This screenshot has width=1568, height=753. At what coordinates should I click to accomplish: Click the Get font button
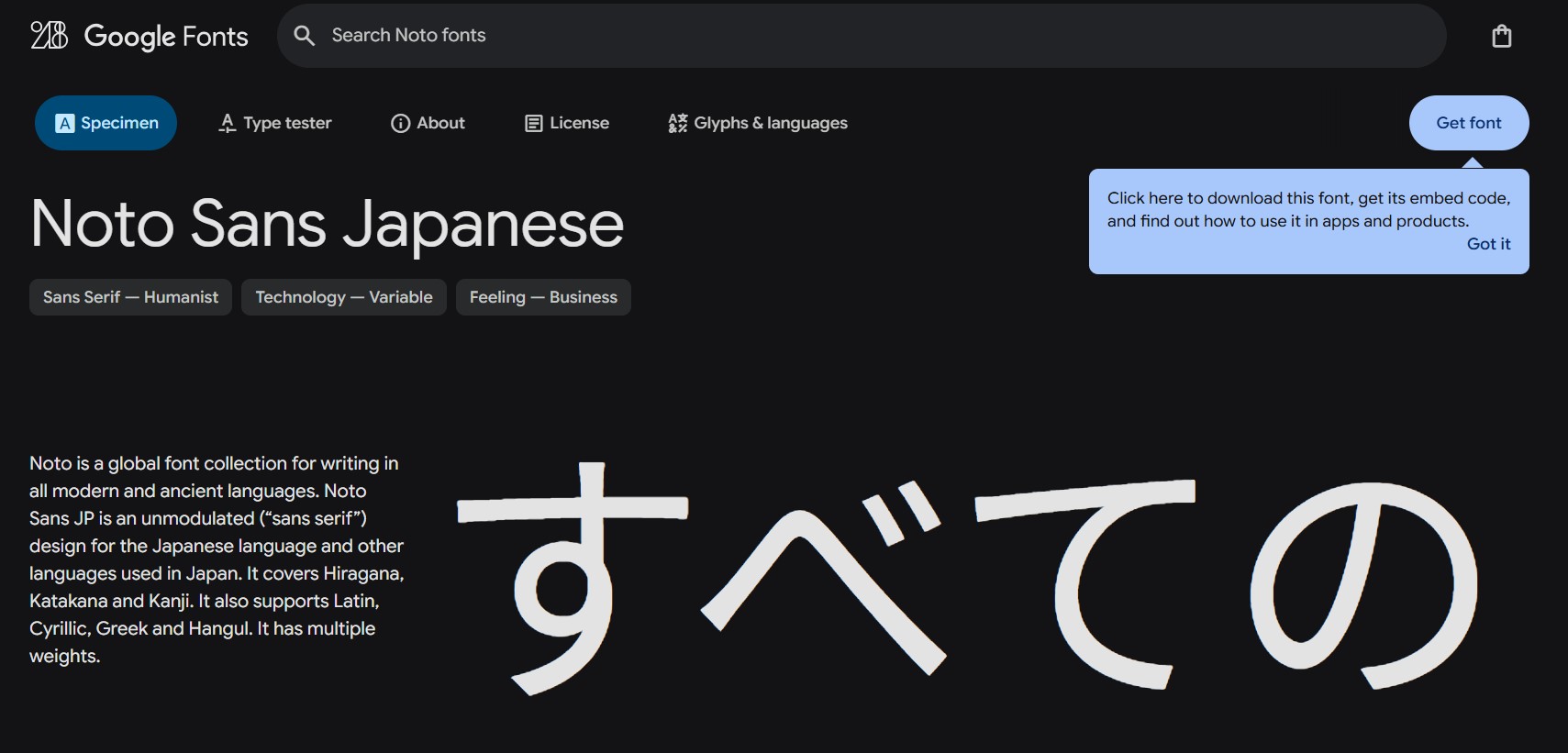tap(1469, 123)
